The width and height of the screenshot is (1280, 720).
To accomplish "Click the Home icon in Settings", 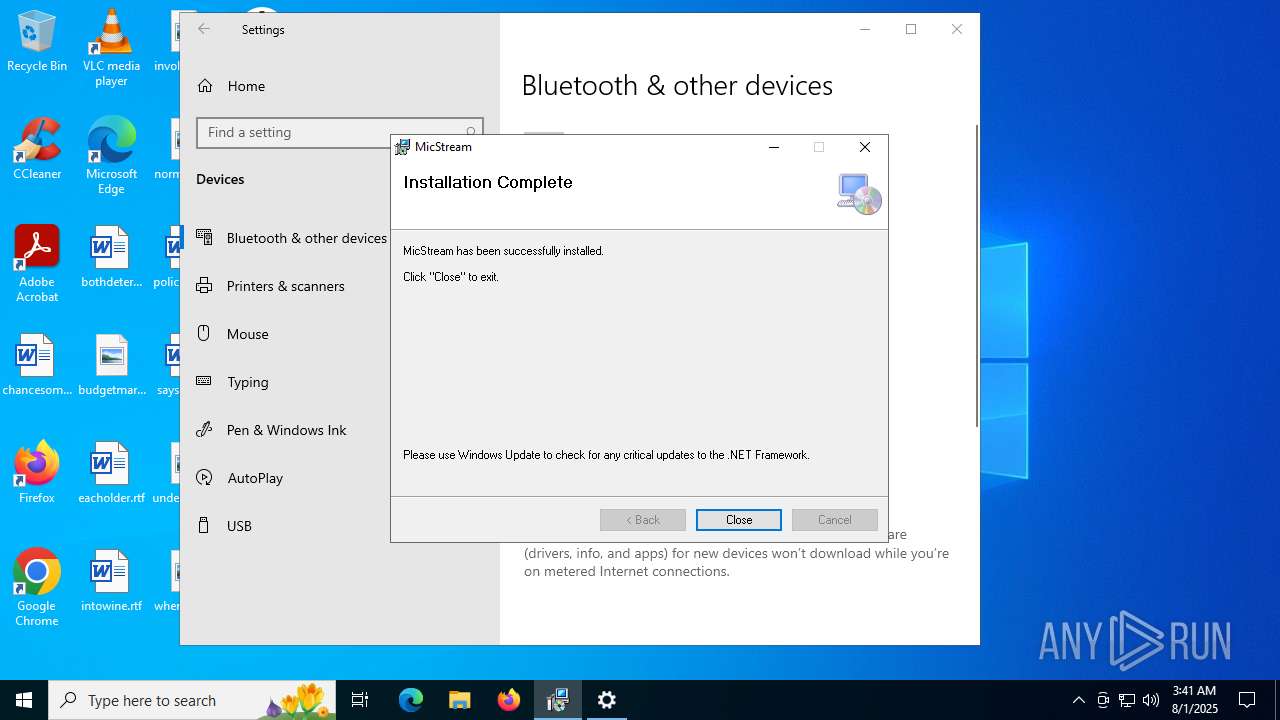I will click(205, 86).
